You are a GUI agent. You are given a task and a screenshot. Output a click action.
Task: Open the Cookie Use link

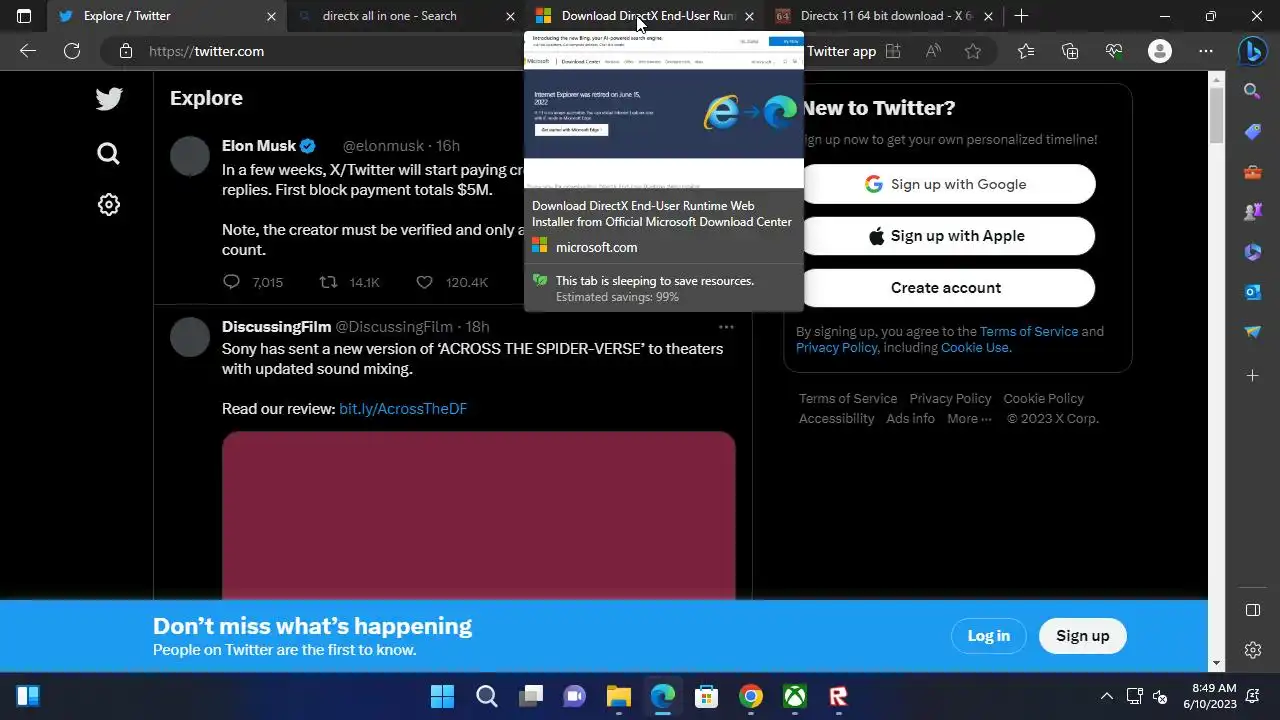[x=976, y=348]
